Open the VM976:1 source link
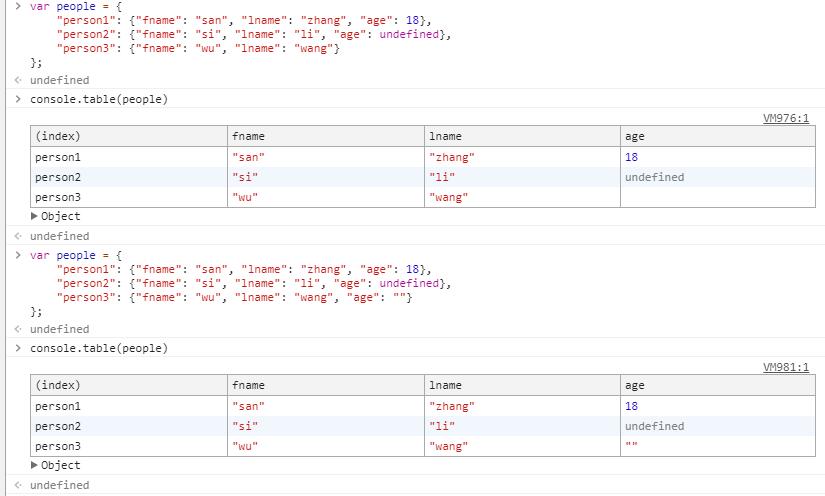The image size is (825, 496). 786,118
